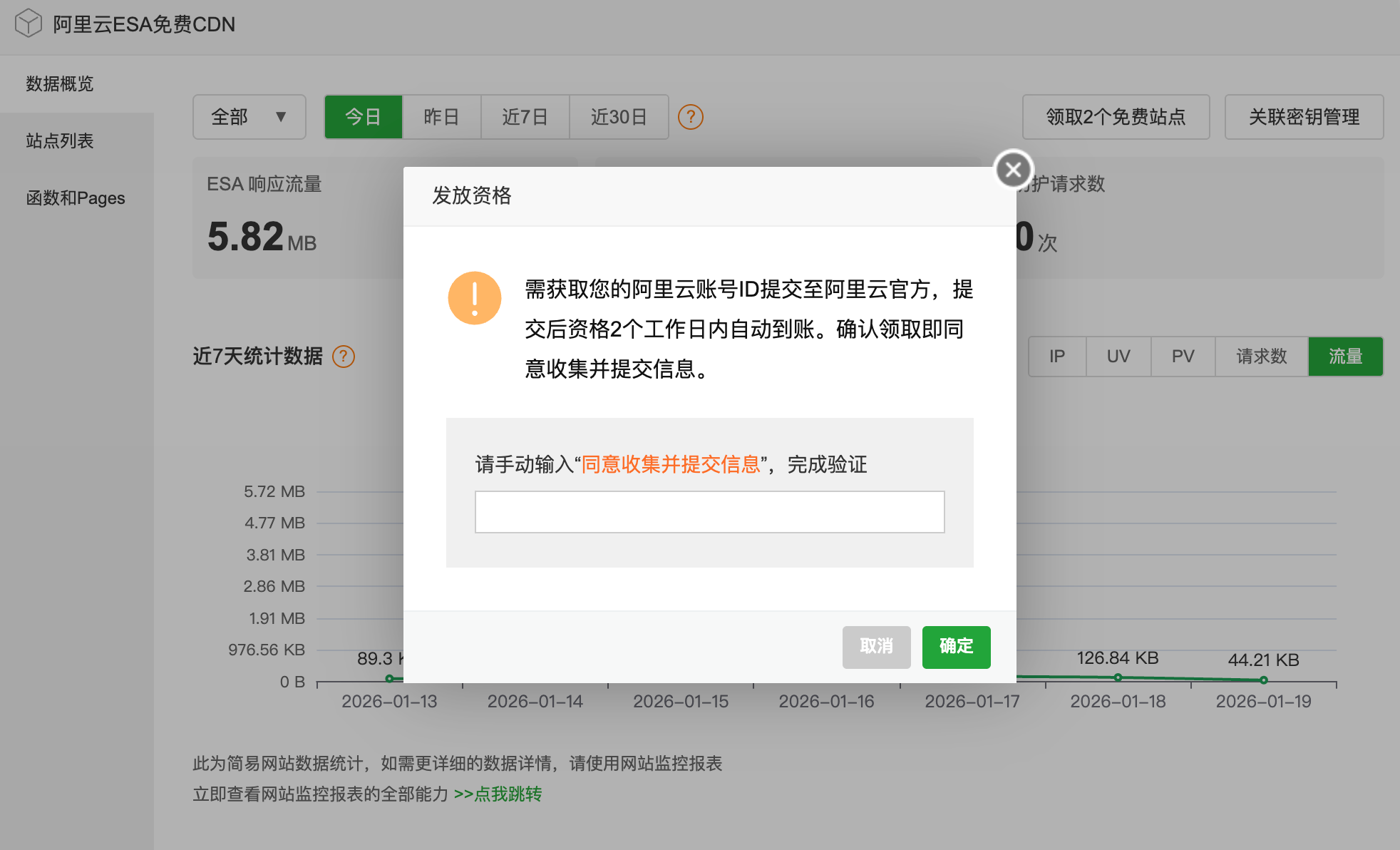Click the 阿里云ESA免费CDN cube logo icon

coord(29,23)
